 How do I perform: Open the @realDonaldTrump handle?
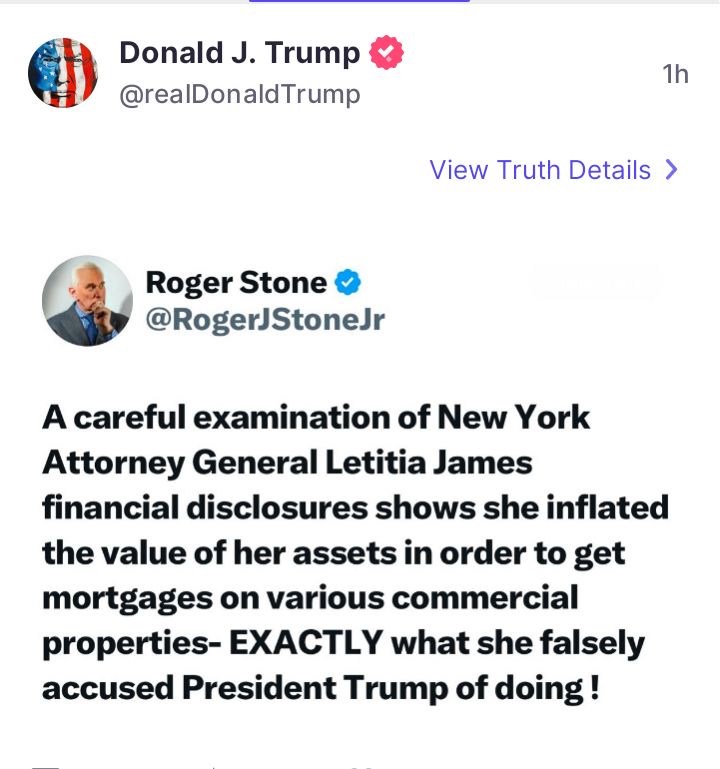(x=240, y=95)
